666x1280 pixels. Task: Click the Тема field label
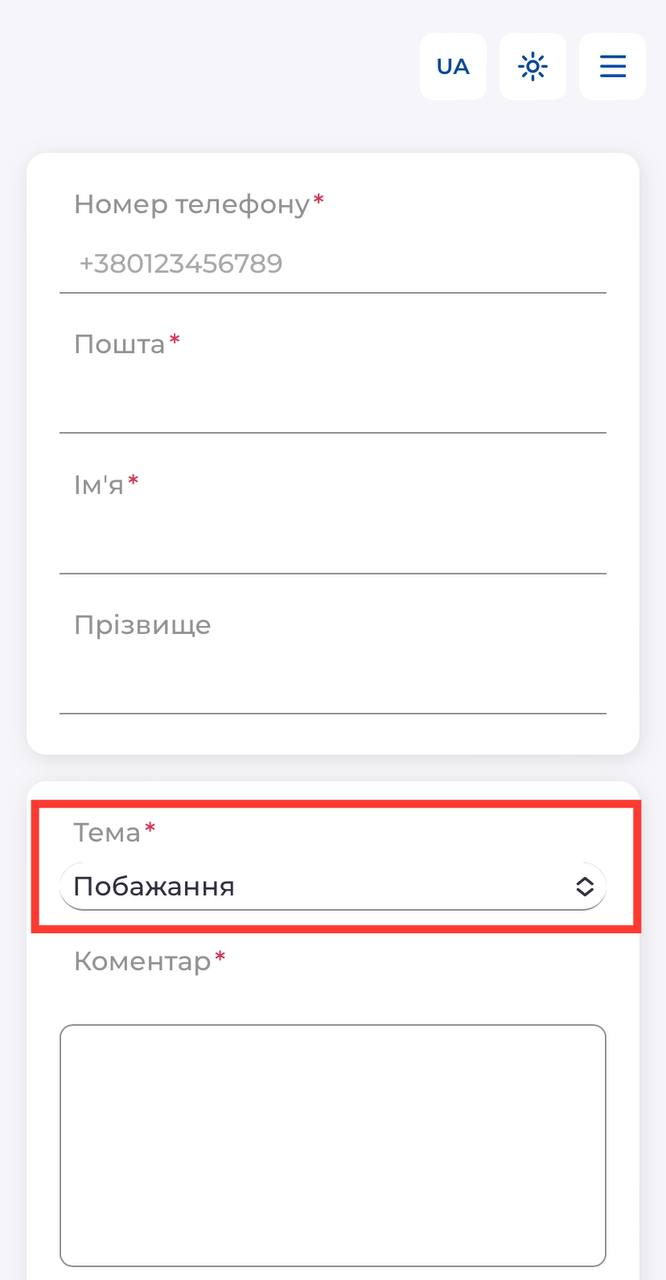tap(107, 832)
